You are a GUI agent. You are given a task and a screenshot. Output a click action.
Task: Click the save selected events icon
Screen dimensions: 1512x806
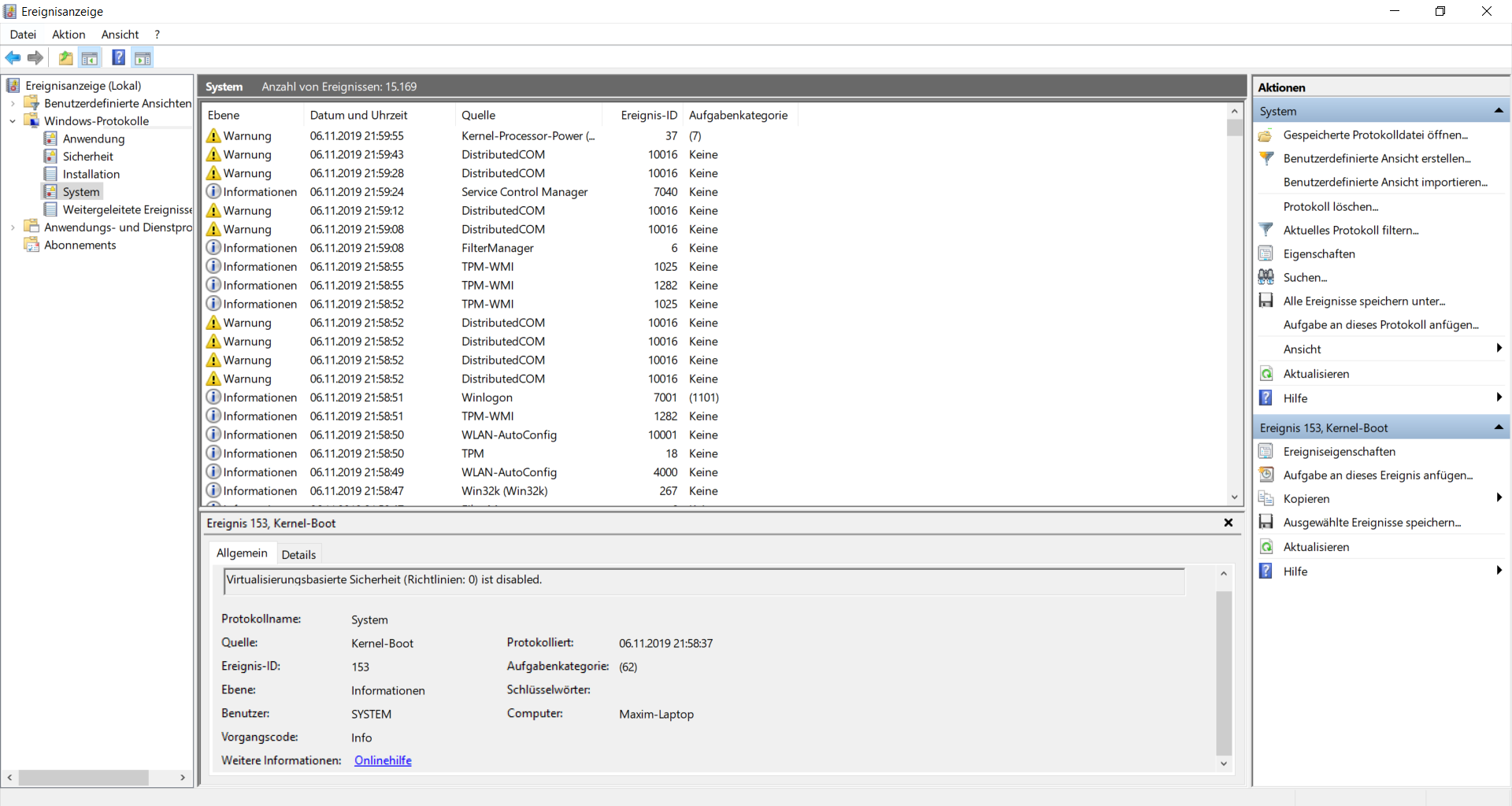(1266, 522)
